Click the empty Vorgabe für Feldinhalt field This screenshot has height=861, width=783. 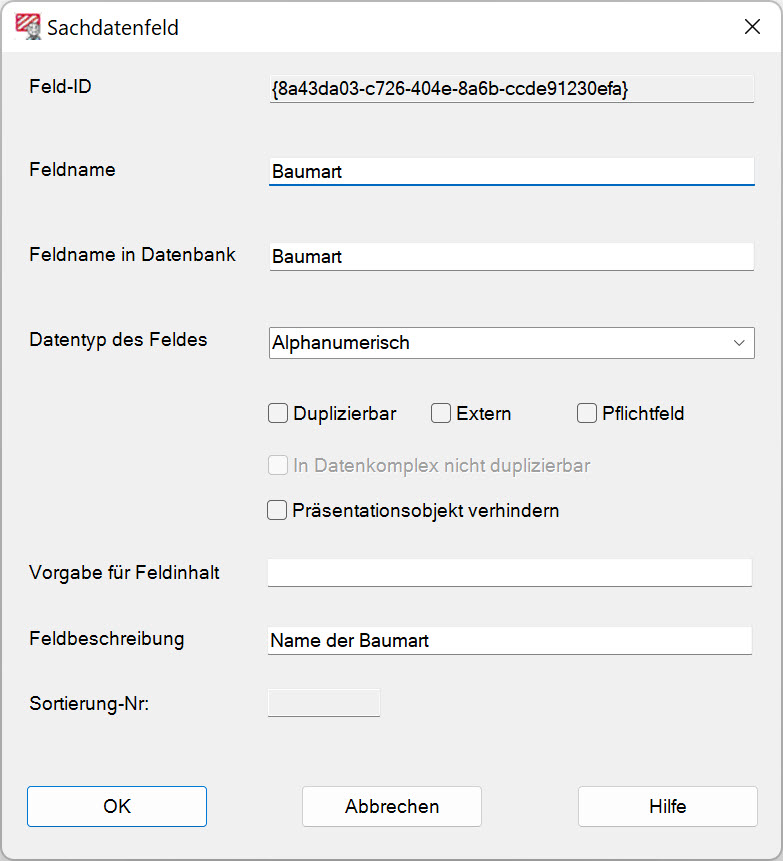click(x=510, y=573)
